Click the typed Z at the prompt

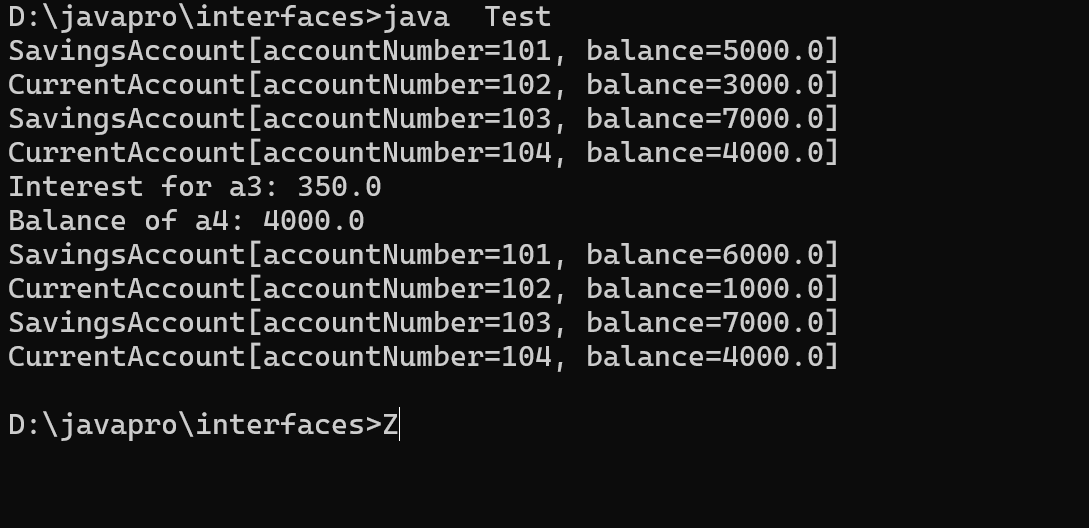(390, 425)
